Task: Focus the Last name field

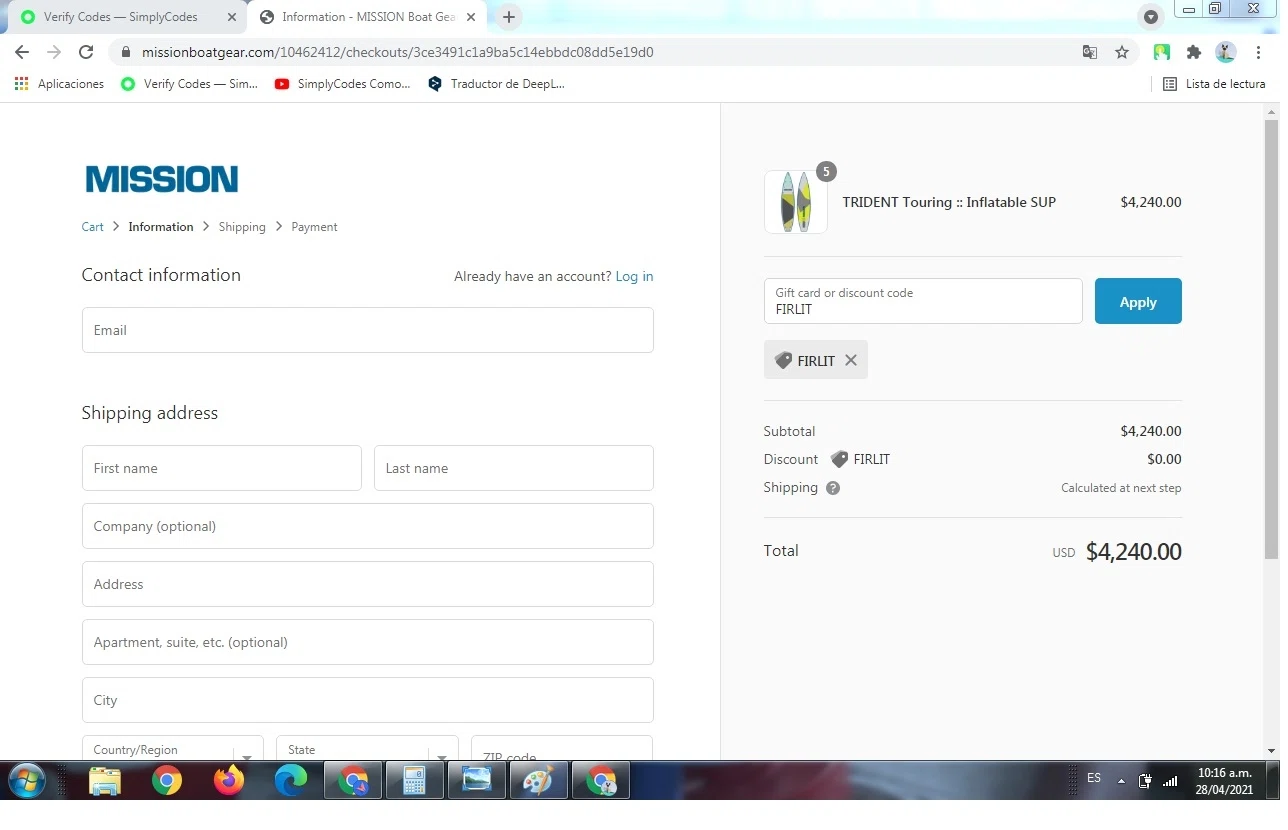Action: point(514,468)
